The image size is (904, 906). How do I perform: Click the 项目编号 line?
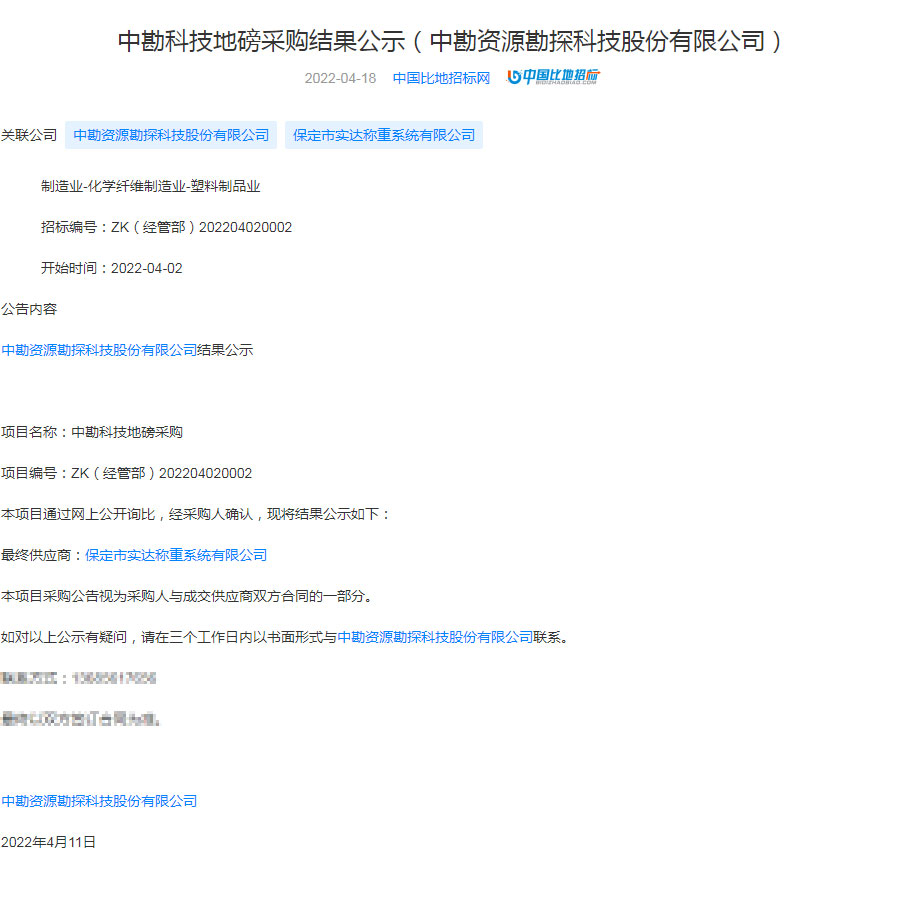tap(126, 473)
